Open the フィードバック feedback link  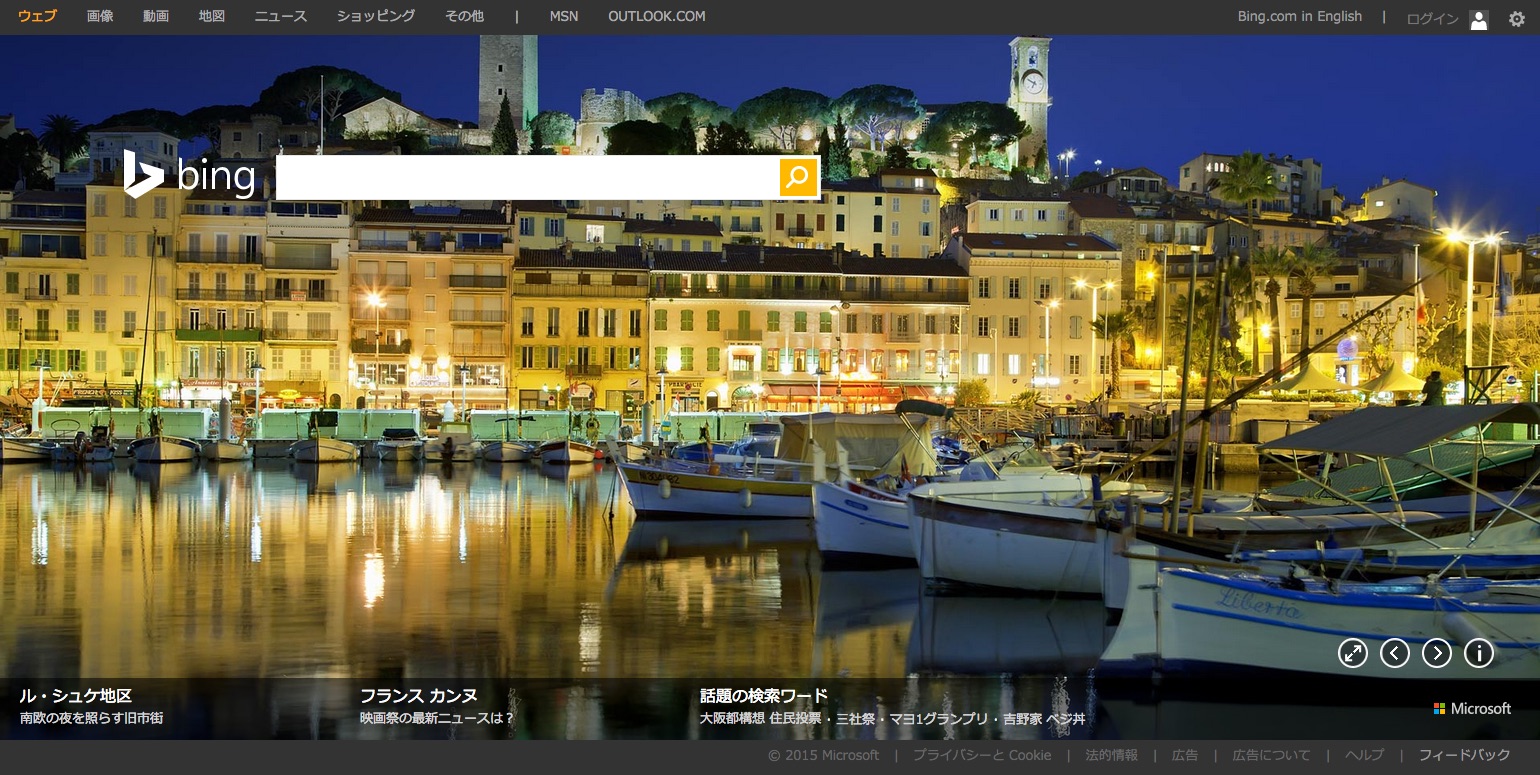tap(1464, 755)
